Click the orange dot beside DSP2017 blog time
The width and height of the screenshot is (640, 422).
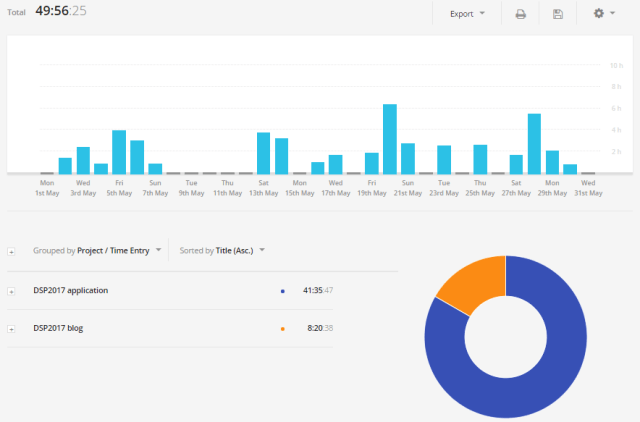point(283,329)
